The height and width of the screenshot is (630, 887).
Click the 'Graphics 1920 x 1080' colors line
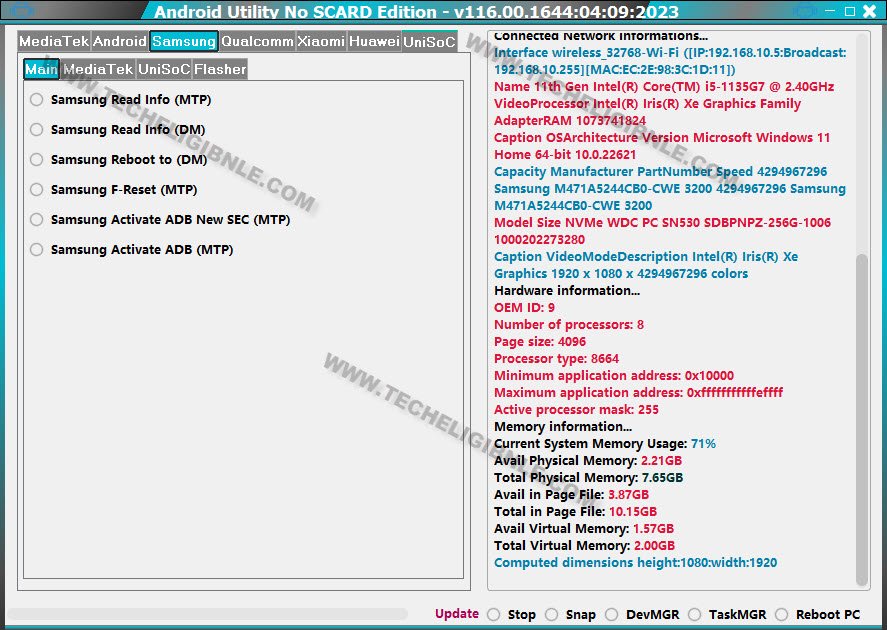621,273
